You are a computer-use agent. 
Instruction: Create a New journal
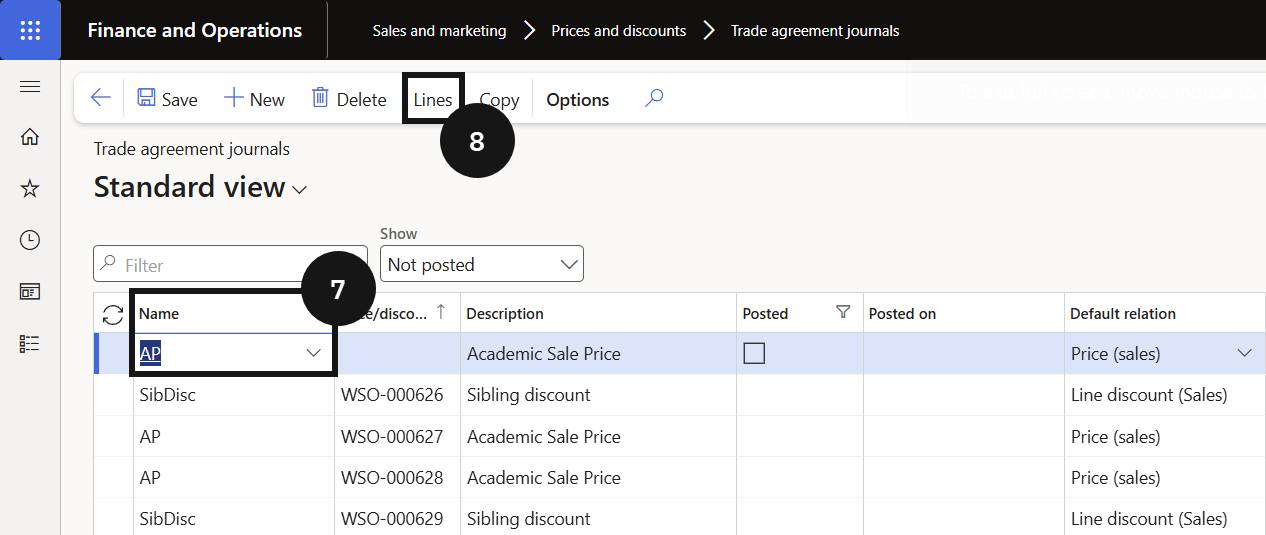254,99
